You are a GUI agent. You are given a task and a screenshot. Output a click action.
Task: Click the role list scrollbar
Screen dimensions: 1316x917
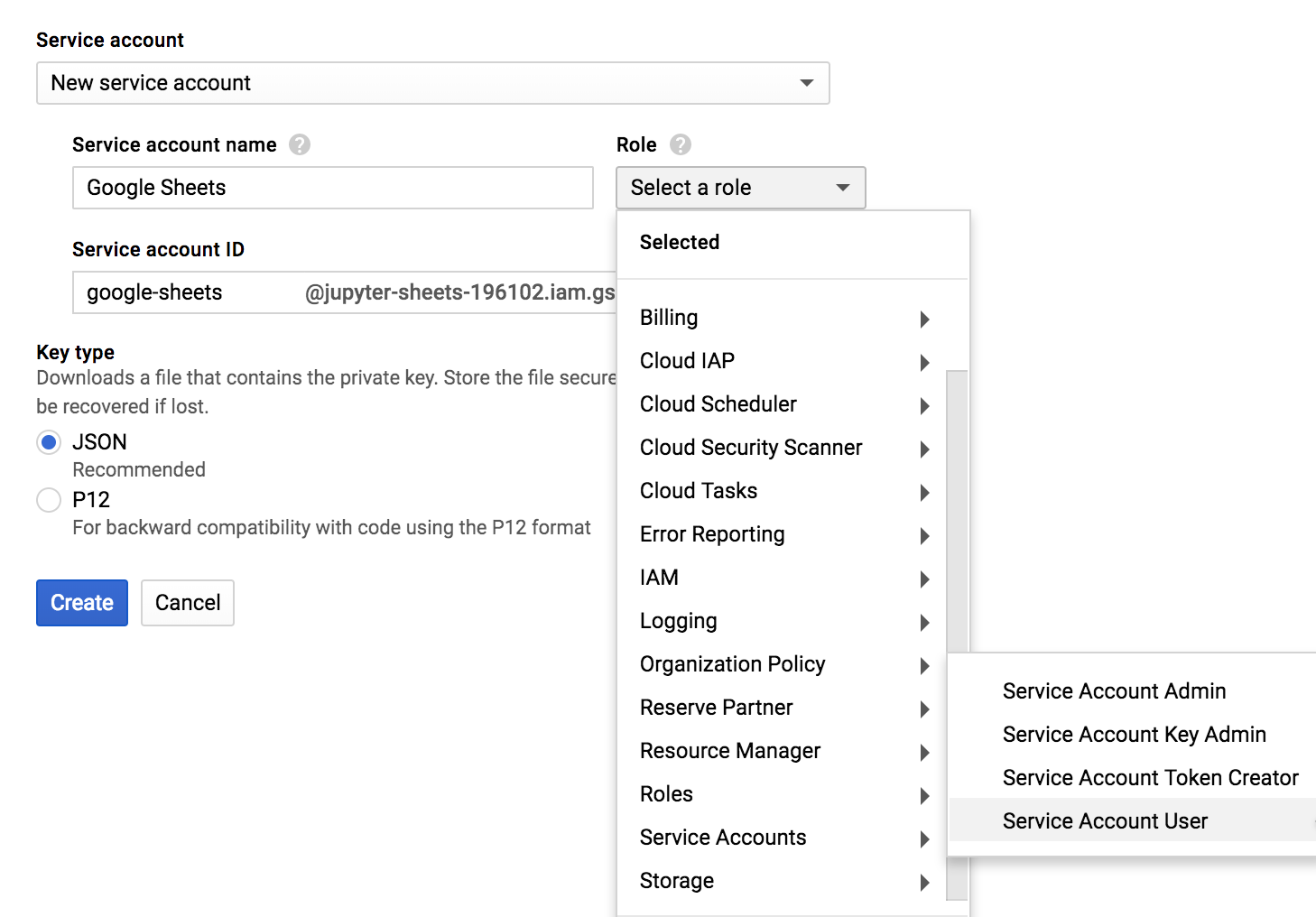pyautogui.click(x=957, y=511)
